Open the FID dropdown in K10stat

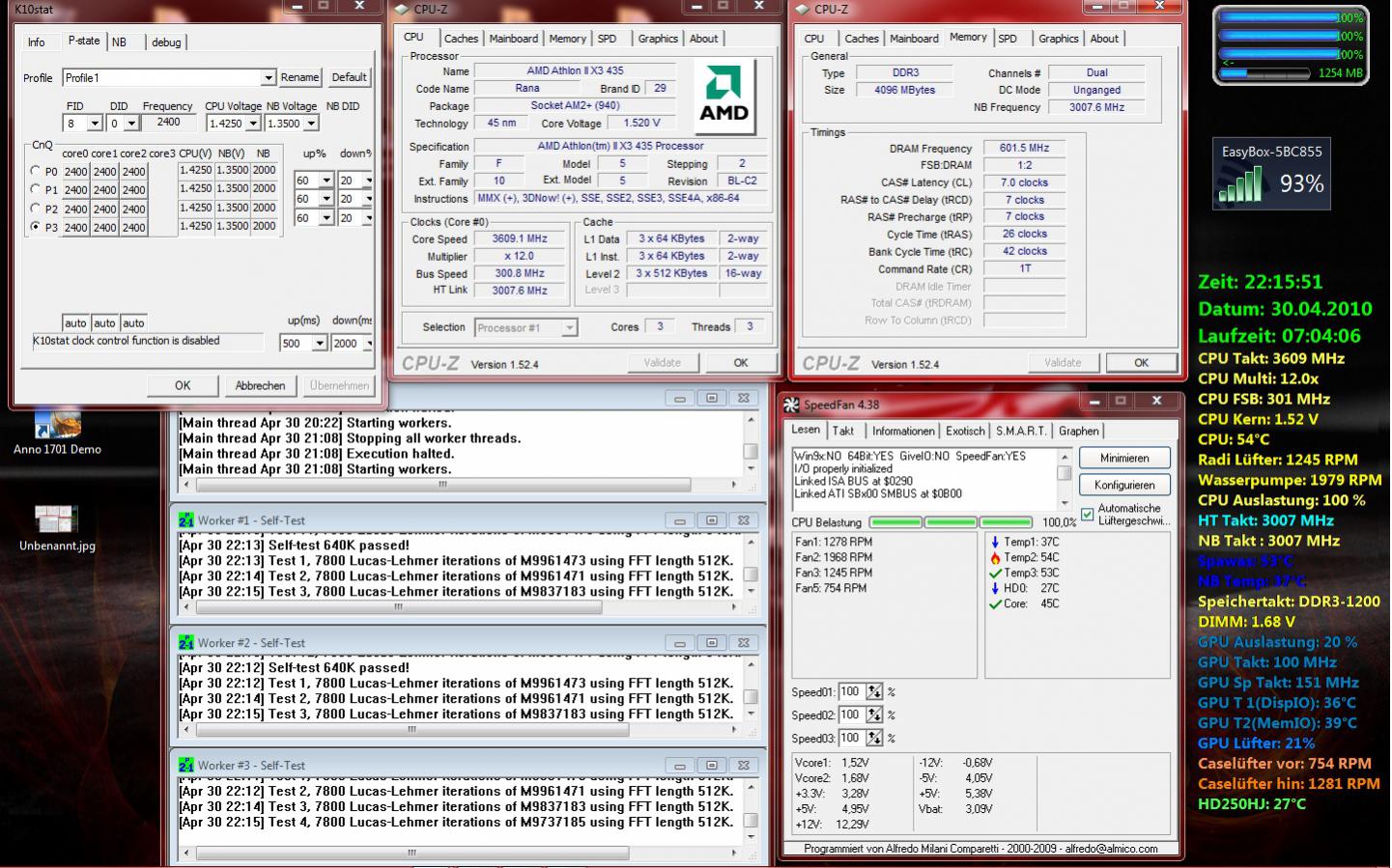[95, 124]
